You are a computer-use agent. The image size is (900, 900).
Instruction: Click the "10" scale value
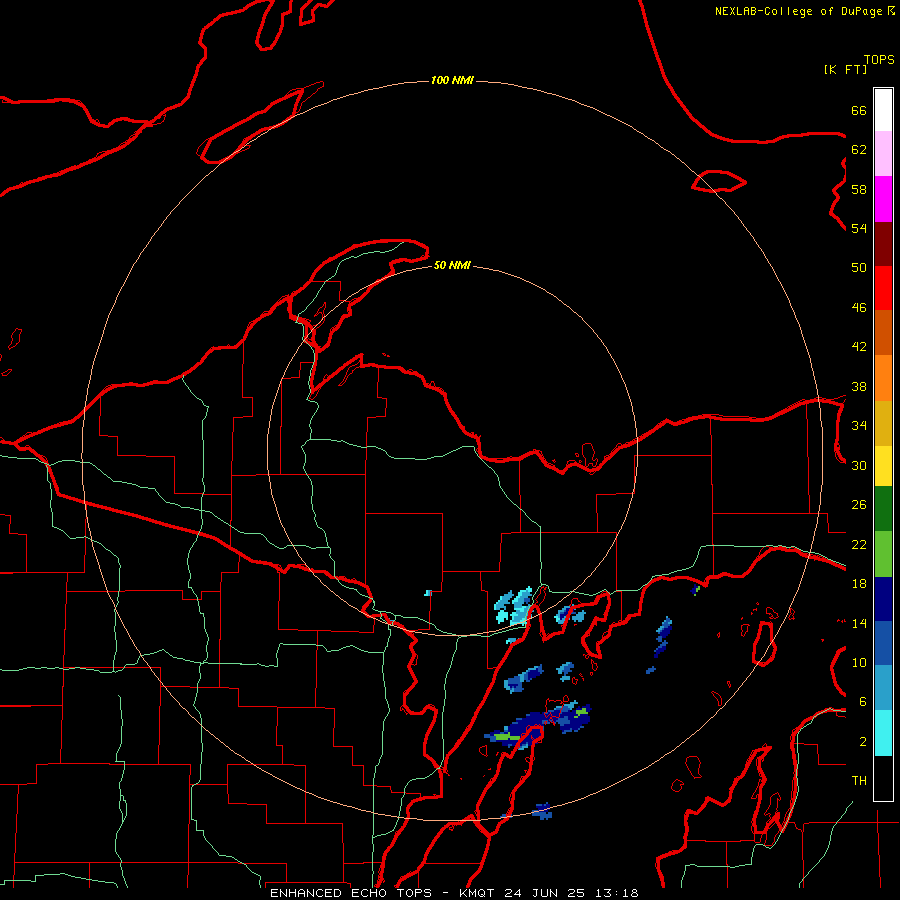tap(859, 662)
